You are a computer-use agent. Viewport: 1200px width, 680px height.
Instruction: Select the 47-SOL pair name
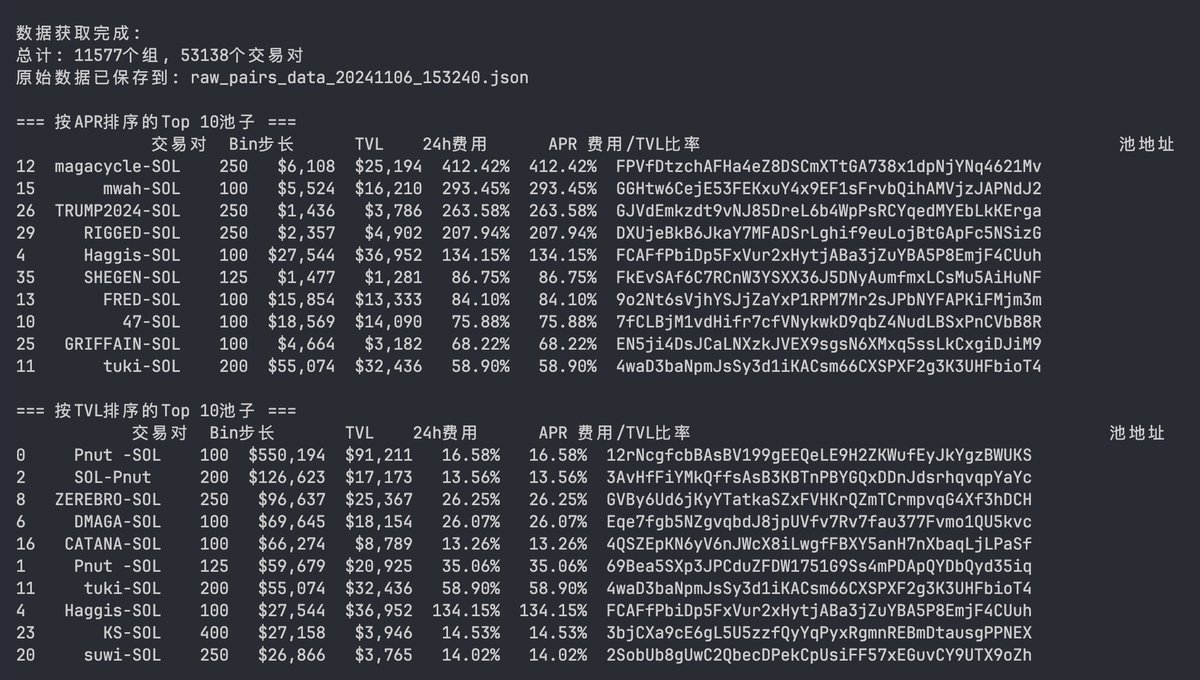pos(153,321)
